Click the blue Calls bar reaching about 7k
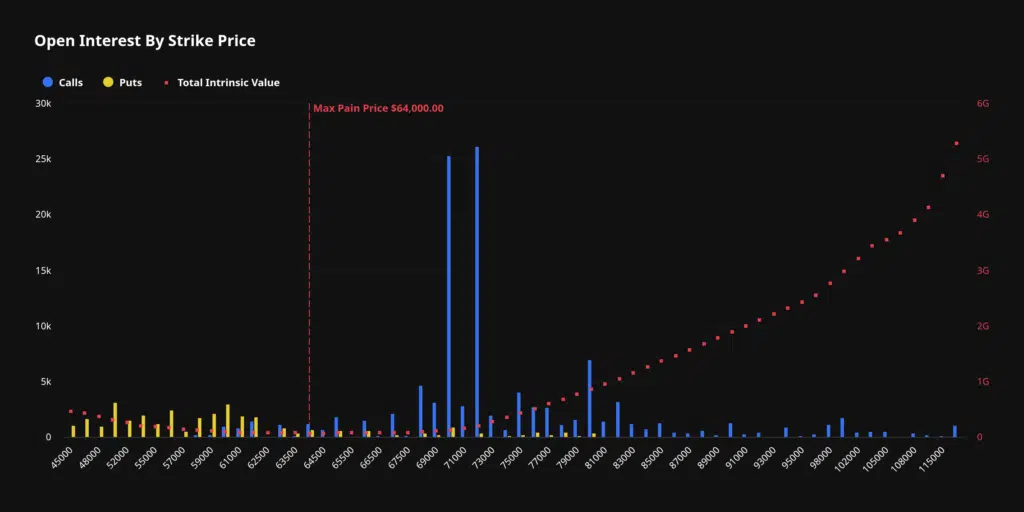1024x512 pixels. coord(590,398)
